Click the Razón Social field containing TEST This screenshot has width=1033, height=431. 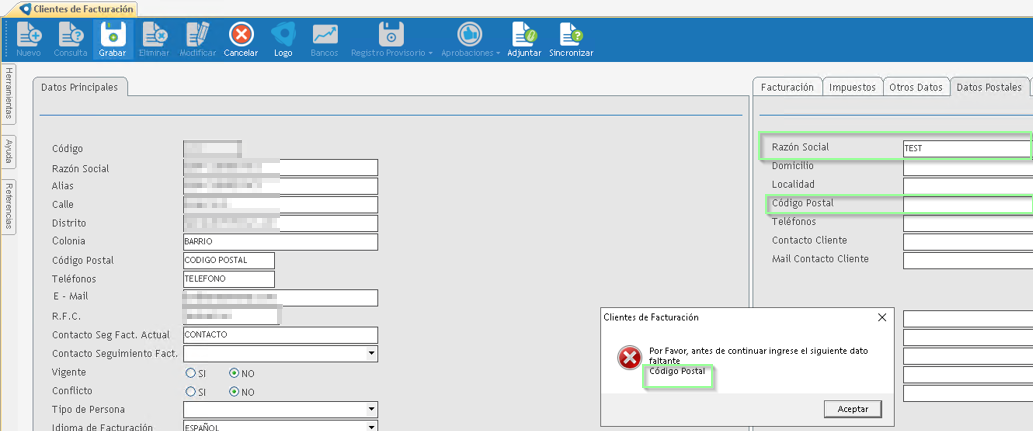[967, 148]
